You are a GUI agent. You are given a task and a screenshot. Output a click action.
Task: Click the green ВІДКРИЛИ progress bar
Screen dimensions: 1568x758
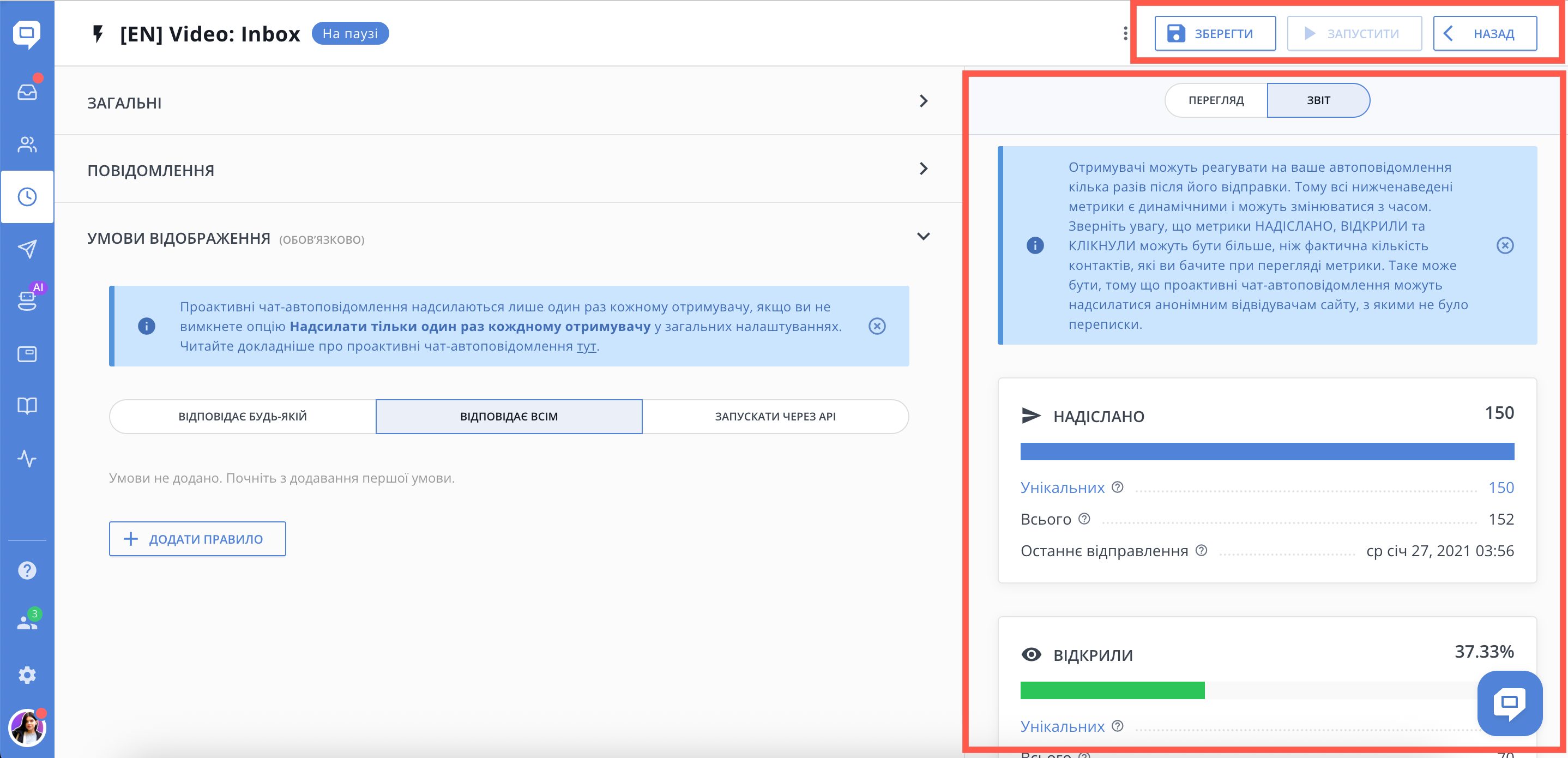1112,690
